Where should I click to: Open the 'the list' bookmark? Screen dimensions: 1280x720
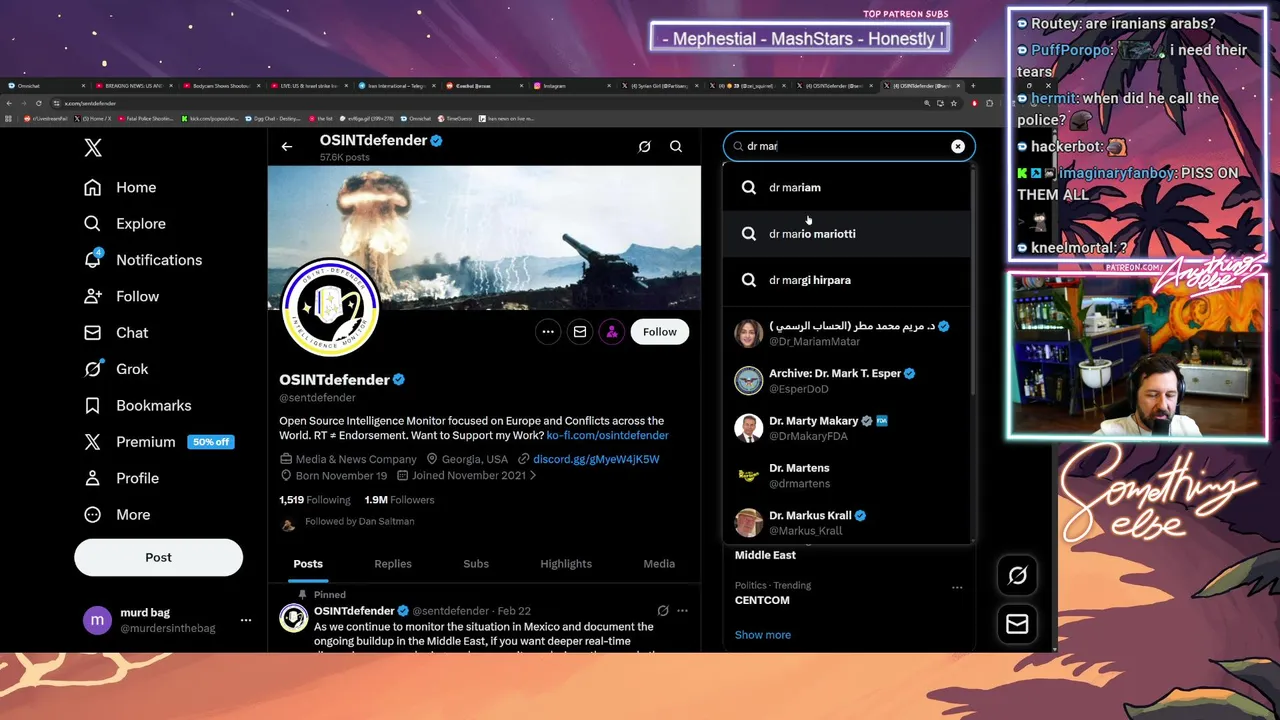[x=320, y=118]
